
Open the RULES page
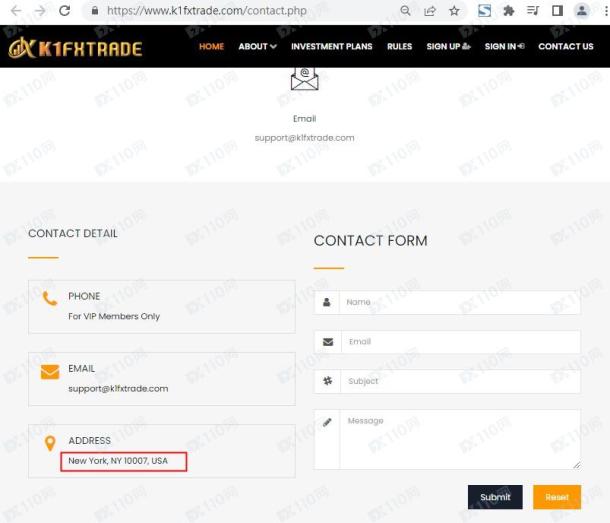point(399,47)
